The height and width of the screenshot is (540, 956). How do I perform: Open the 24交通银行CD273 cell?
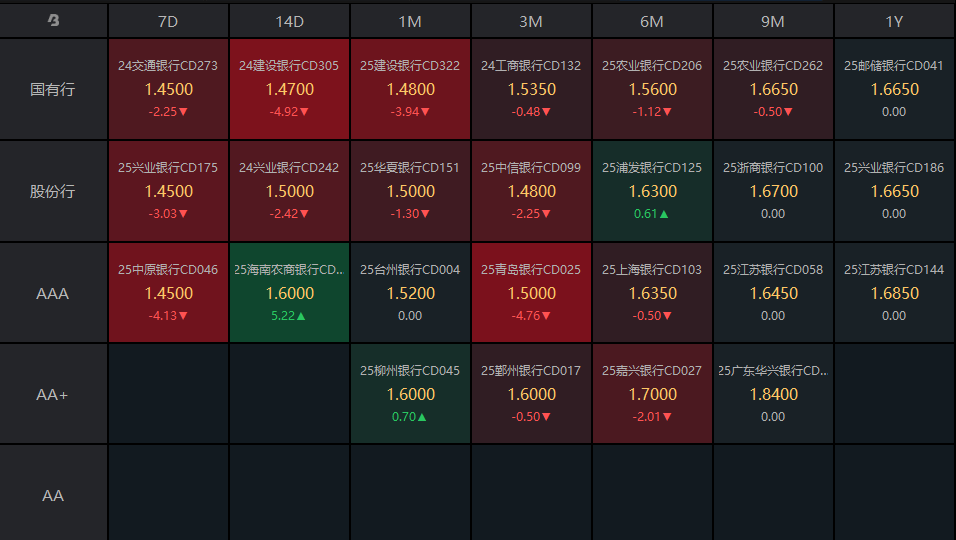point(168,89)
